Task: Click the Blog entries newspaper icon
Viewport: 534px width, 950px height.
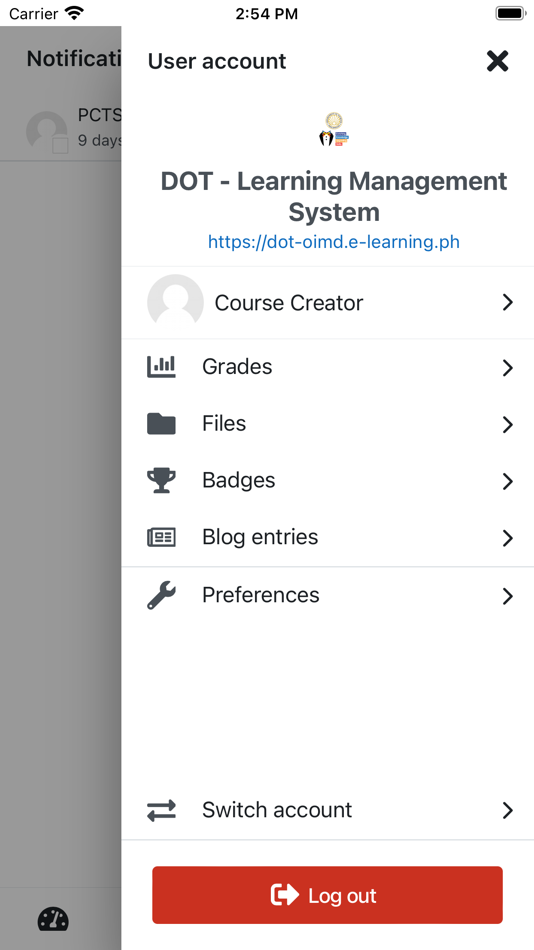Action: coord(161,537)
